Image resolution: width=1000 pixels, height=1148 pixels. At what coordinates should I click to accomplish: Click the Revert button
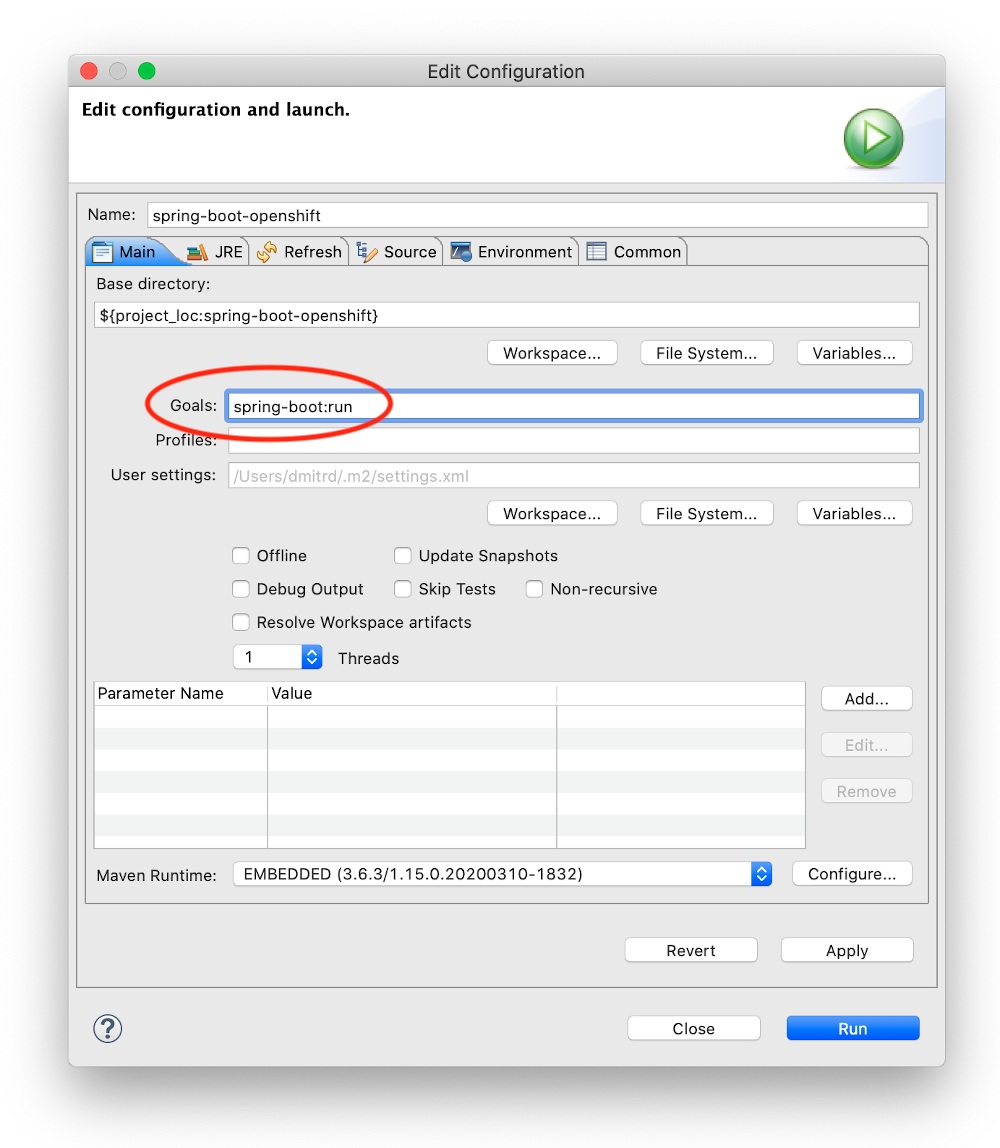(x=691, y=950)
